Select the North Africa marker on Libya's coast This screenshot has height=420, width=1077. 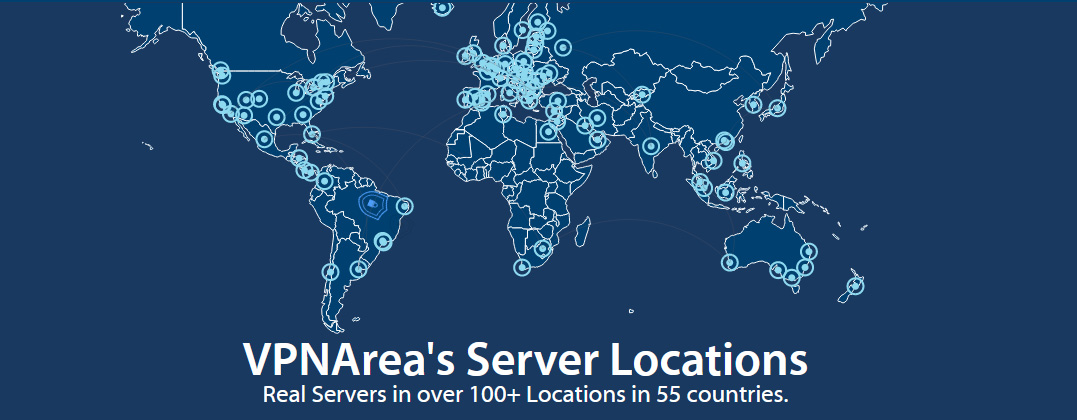click(503, 114)
